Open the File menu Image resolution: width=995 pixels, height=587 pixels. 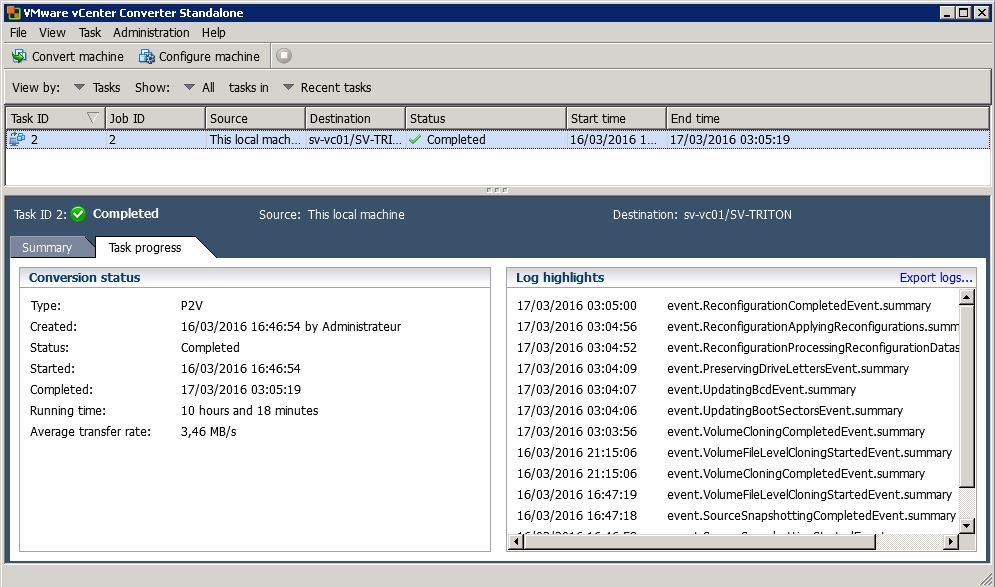[18, 32]
